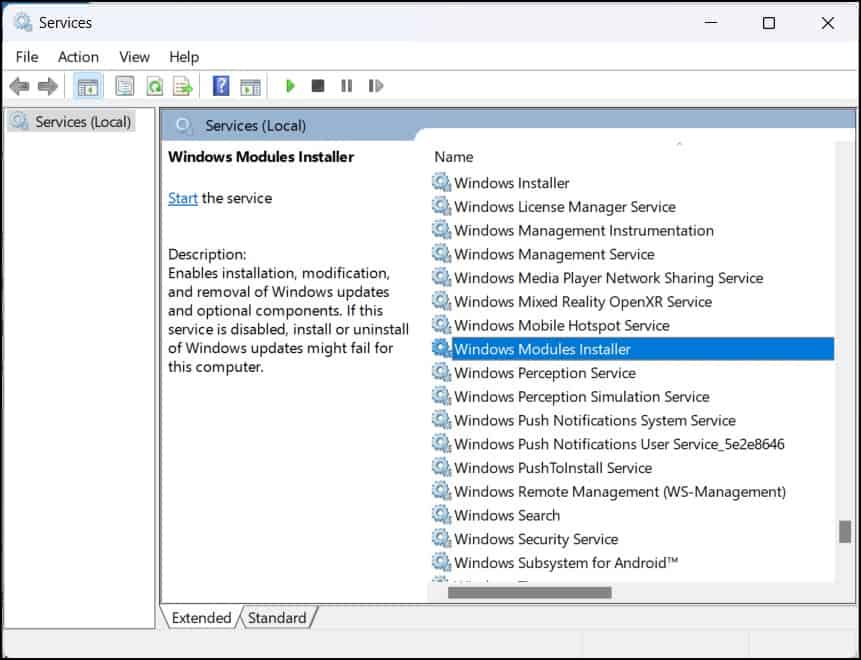Maximize the Services window
861x660 pixels.
[769, 23]
